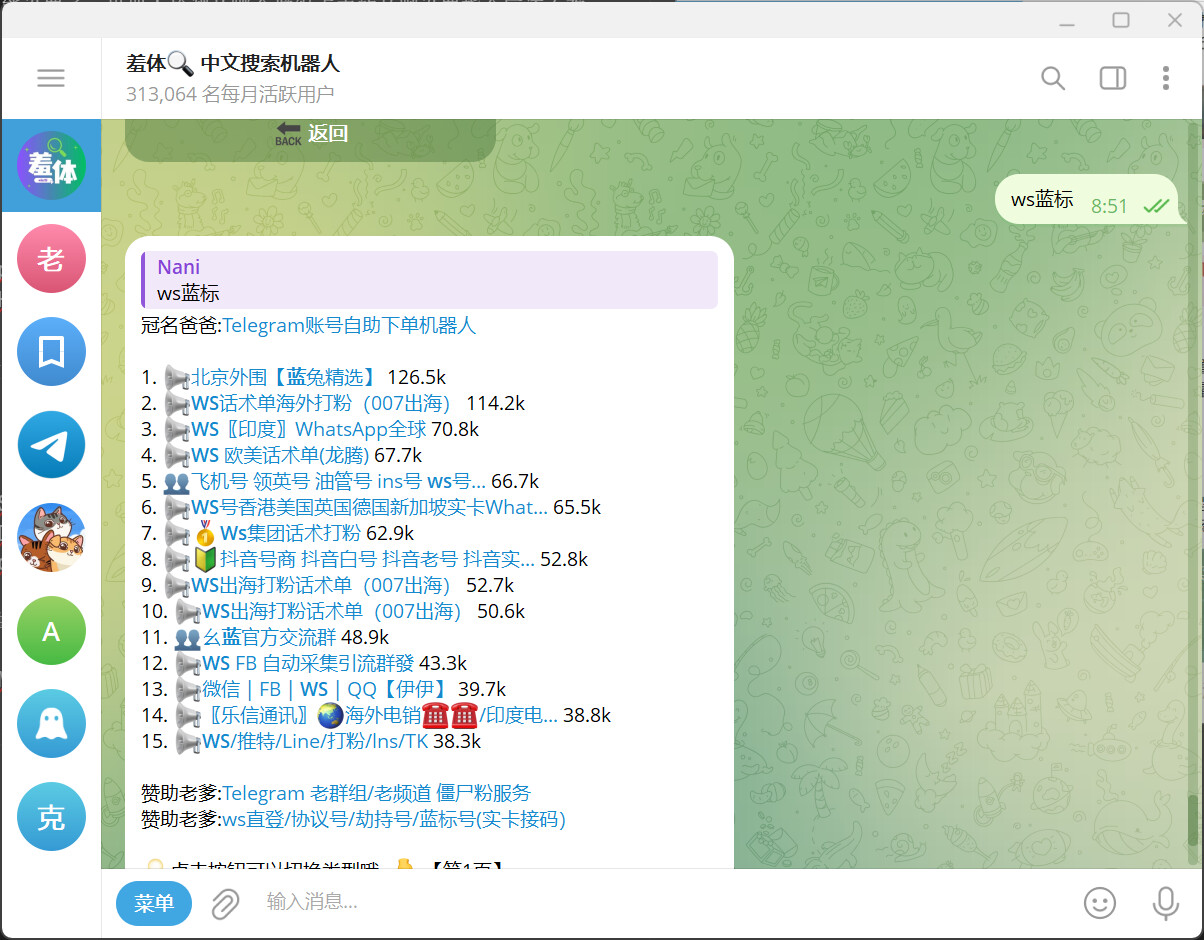
Task: Search within this chat using magnifier icon
Action: click(1052, 78)
